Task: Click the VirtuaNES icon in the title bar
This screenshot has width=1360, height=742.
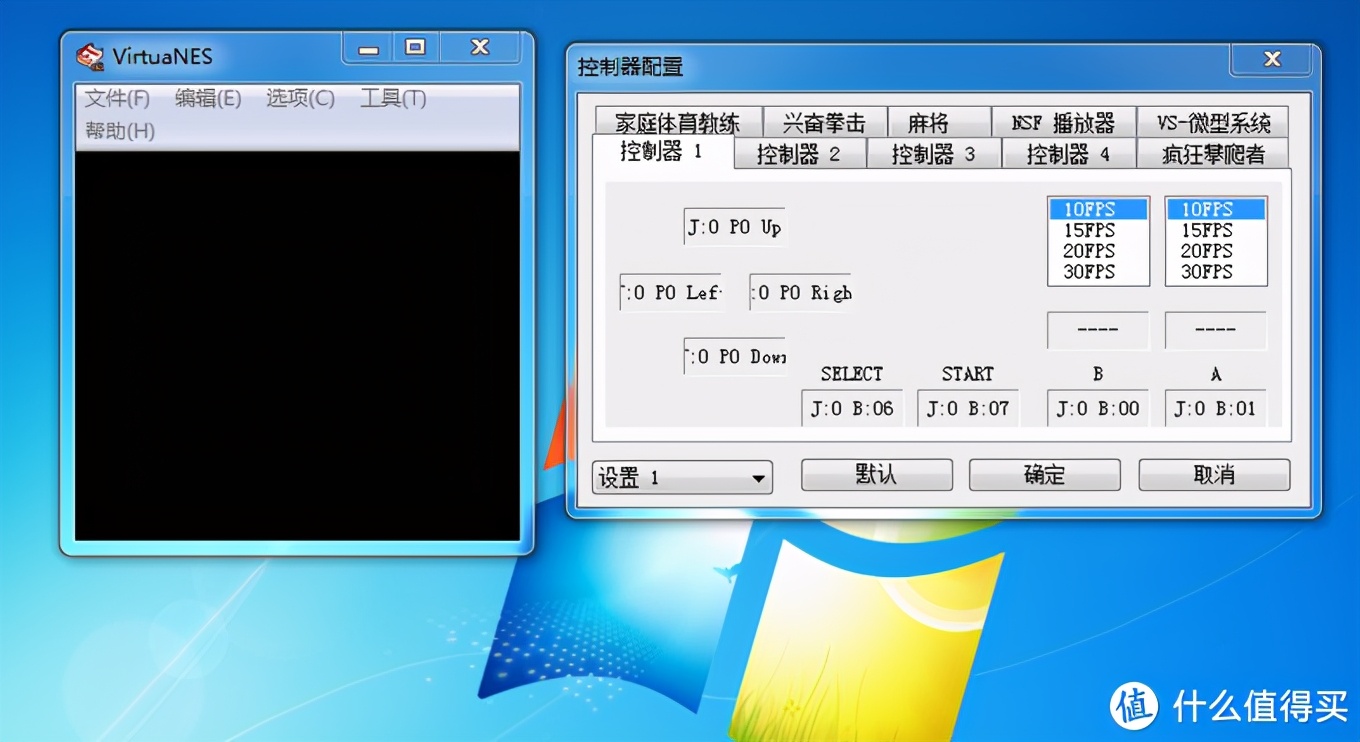Action: tap(90, 56)
